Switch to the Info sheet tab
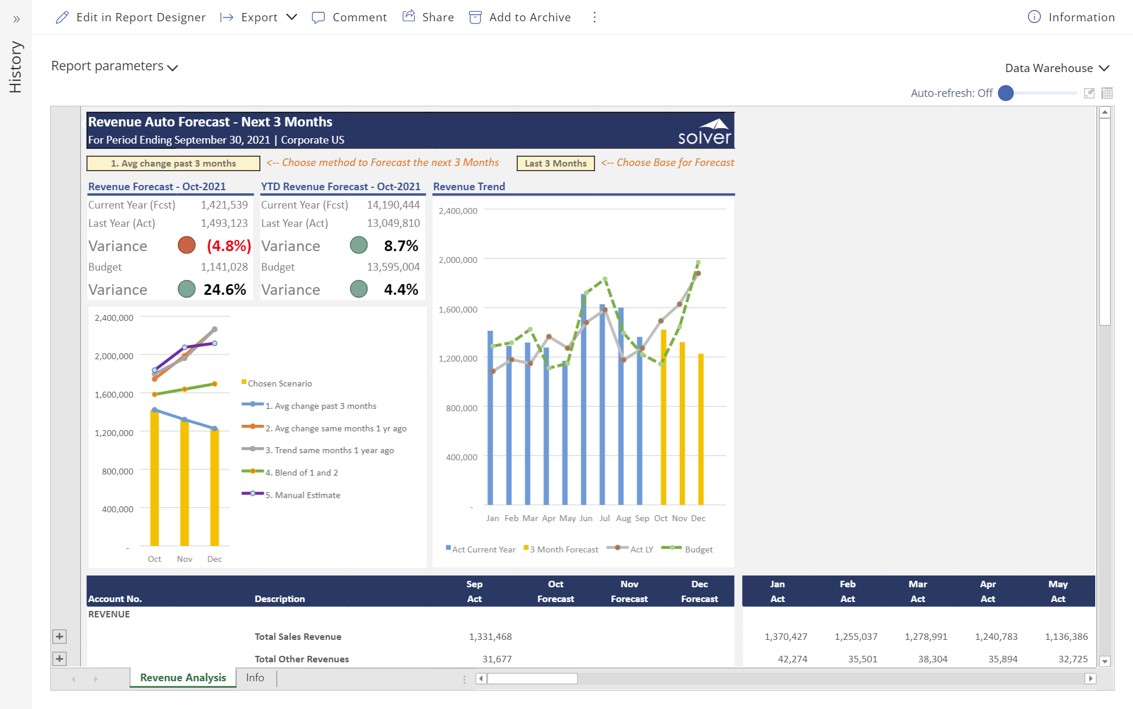 [255, 678]
